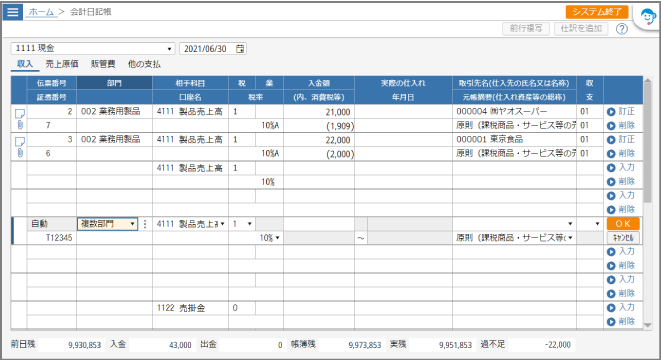Select the 1122 売掛金 account cell
661x360 pixels.
coord(190,308)
